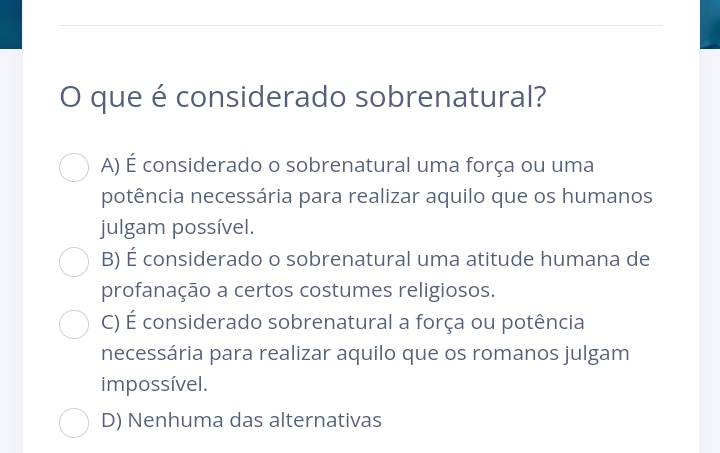This screenshot has width=720, height=453.
Task: Click the 'D) Nenhuma das alternativas' label text
Action: tap(242, 420)
